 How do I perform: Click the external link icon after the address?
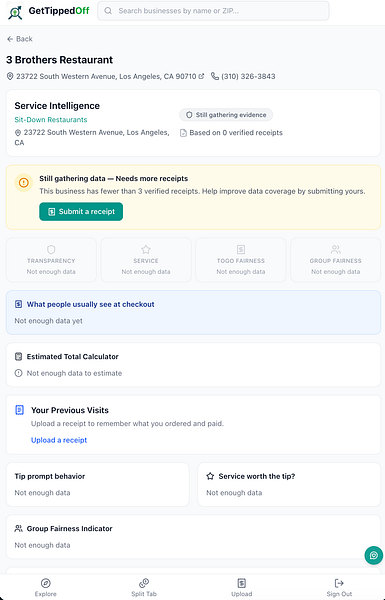201,76
